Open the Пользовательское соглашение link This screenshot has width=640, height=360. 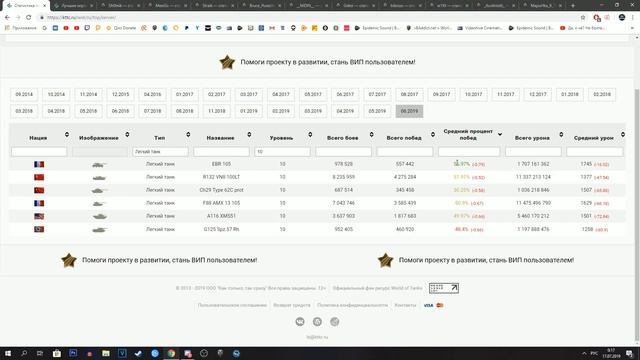coord(232,305)
